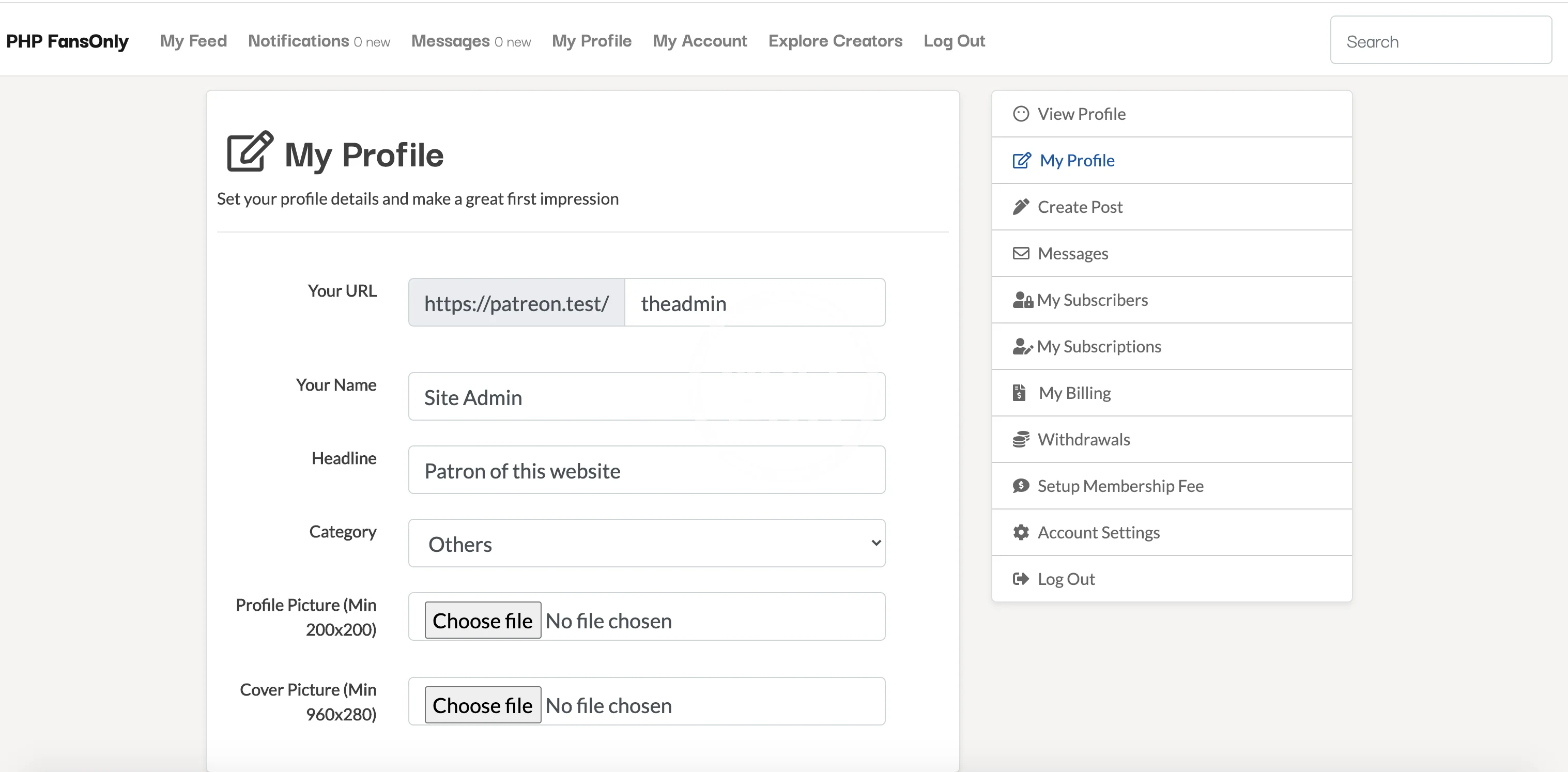
Task: Choose file for Profile Picture
Action: click(x=482, y=621)
